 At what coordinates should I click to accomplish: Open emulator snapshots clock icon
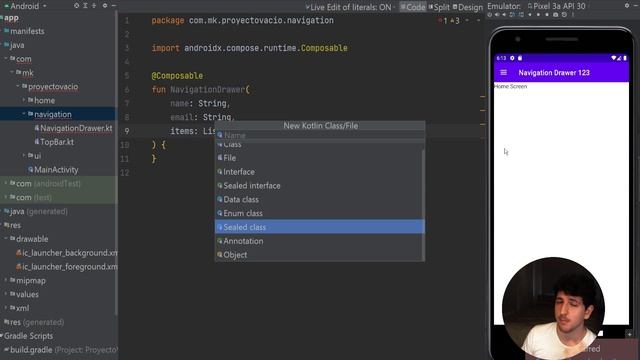[x=564, y=15]
